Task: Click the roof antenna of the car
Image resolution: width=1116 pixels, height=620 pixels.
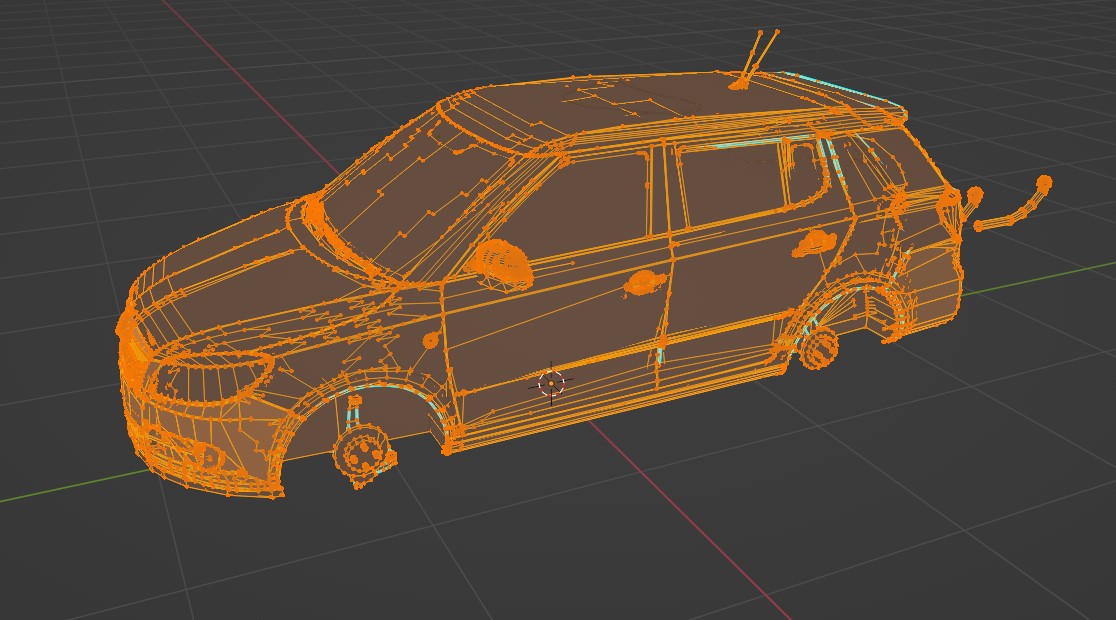Action: [x=754, y=59]
